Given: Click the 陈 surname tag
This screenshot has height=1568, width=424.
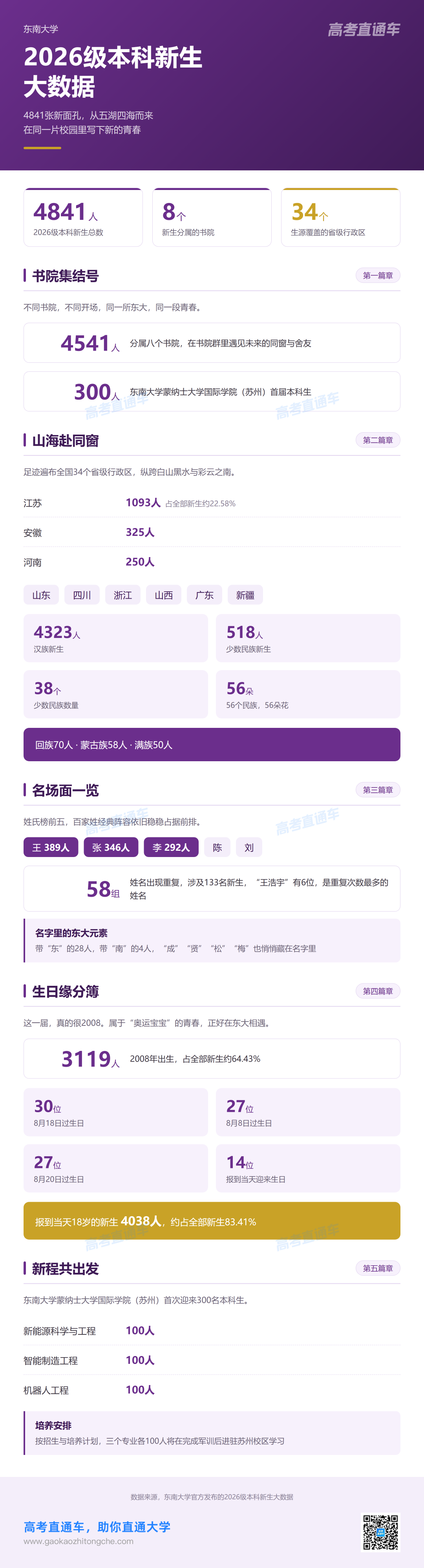Looking at the screenshot, I should 217,847.
